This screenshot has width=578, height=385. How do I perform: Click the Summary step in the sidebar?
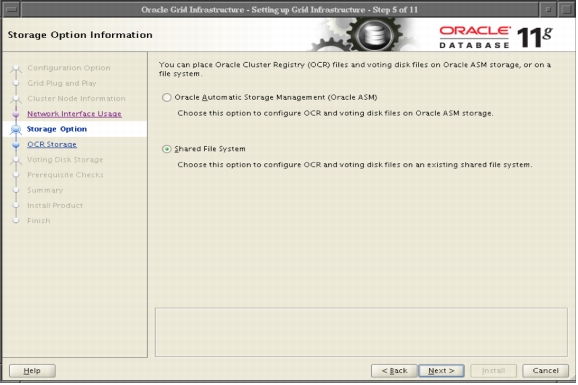(45, 190)
